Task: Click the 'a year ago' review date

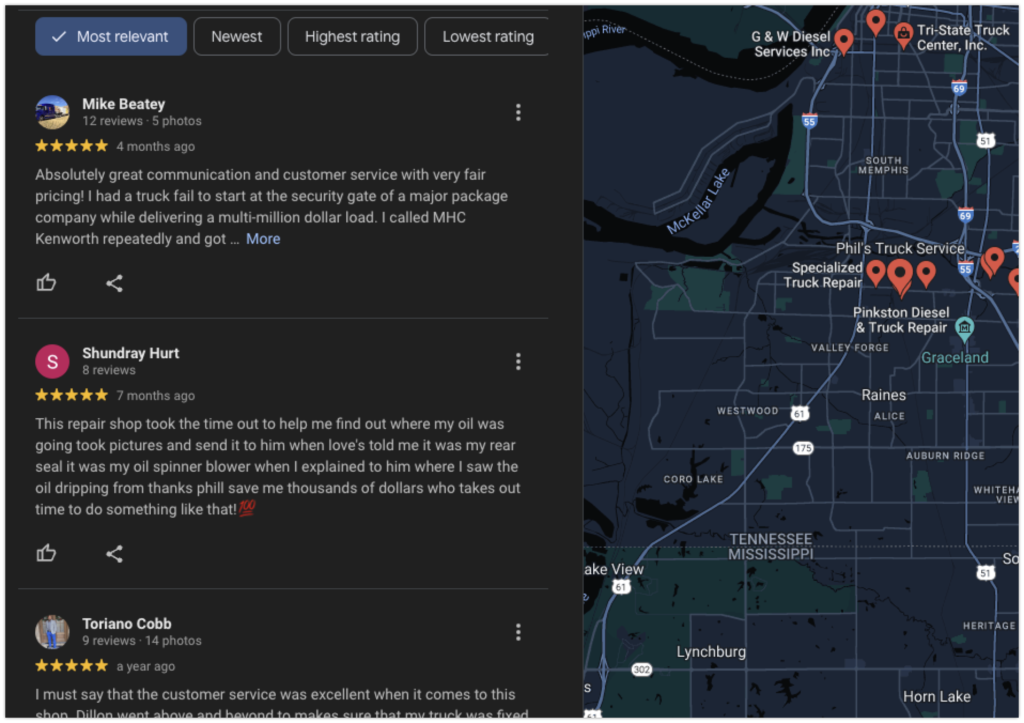Action: (146, 666)
